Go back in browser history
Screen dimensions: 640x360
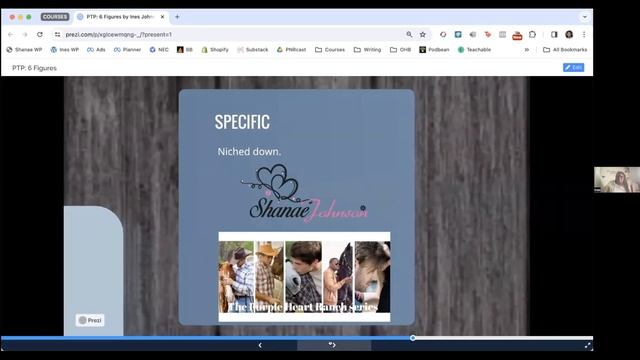11,35
